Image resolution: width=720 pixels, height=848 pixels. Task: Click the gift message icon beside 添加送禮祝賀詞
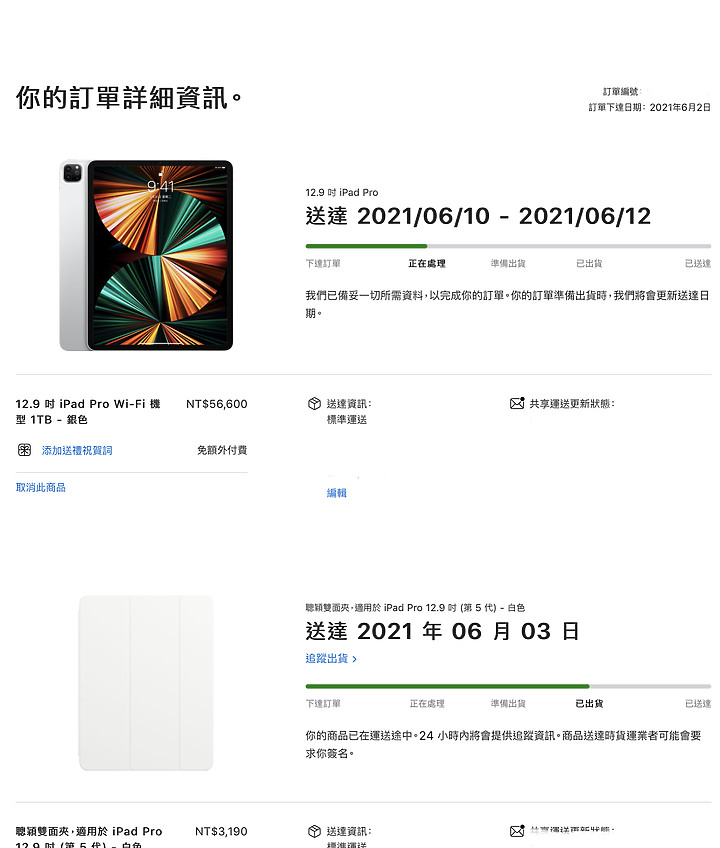pyautogui.click(x=24, y=450)
